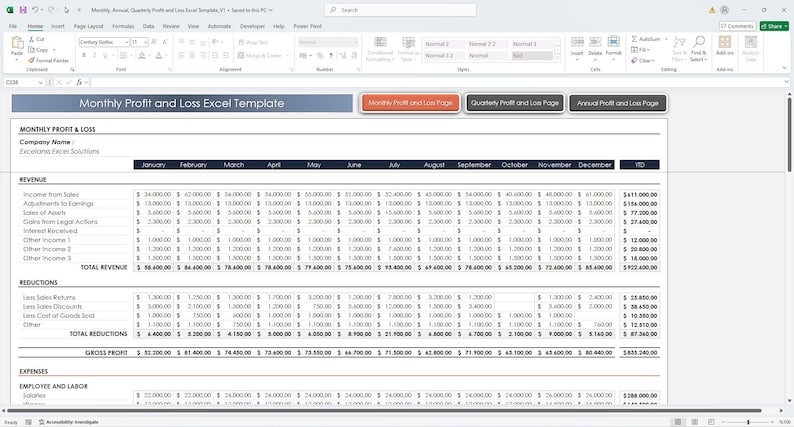Toggle Bold formatting

(x=84, y=55)
